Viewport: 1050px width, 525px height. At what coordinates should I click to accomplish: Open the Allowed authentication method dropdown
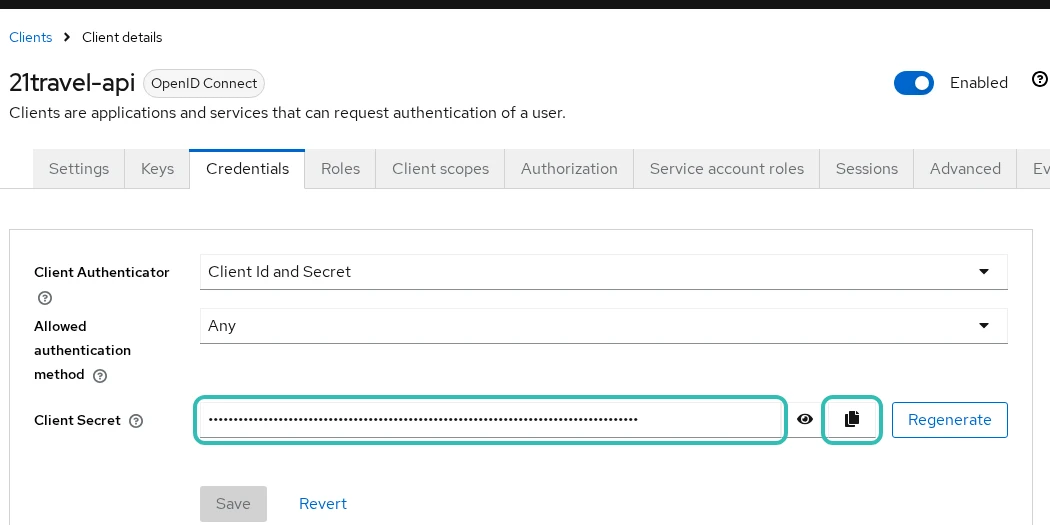(603, 326)
